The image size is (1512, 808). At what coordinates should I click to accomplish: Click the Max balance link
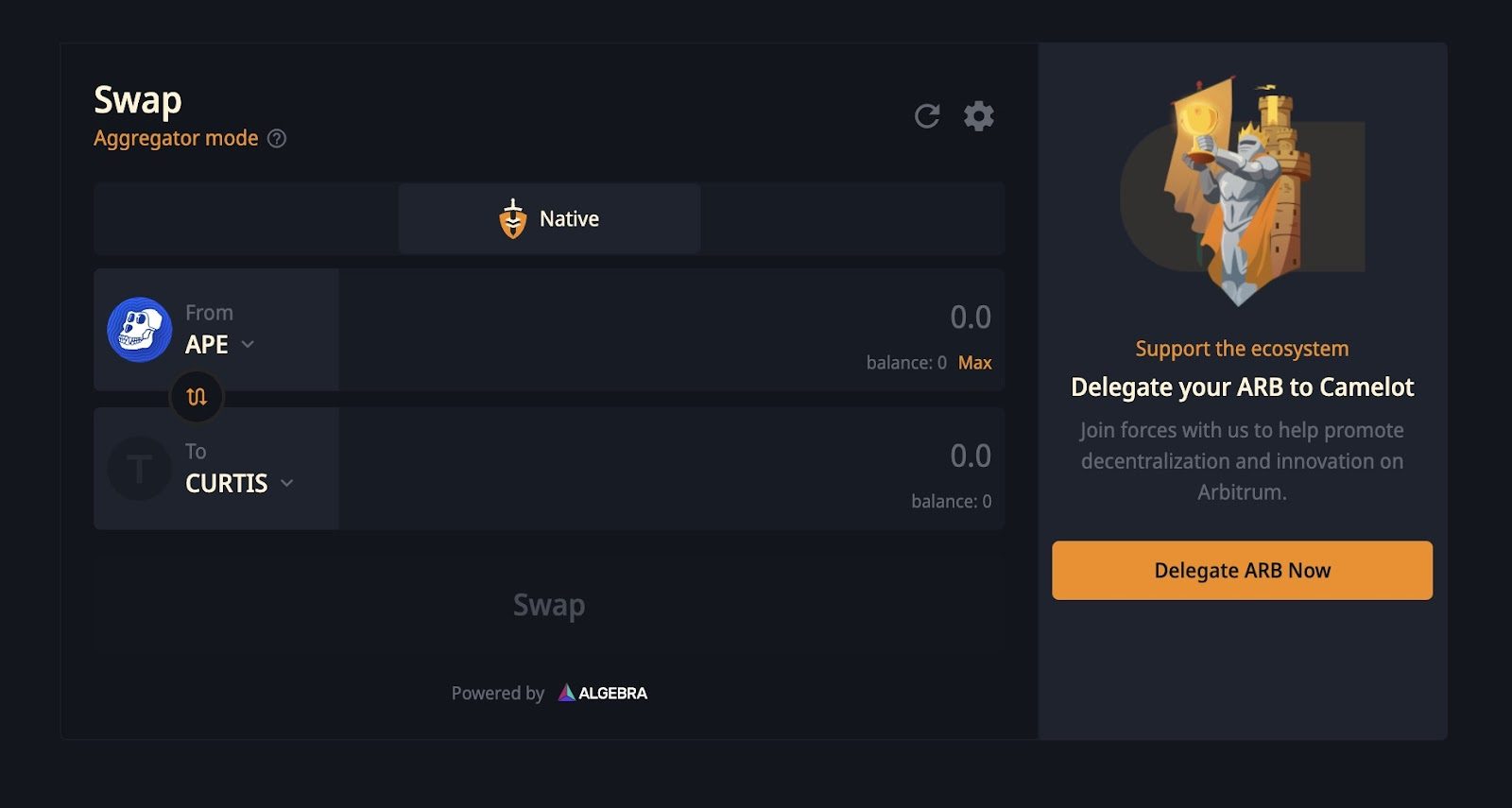(974, 363)
